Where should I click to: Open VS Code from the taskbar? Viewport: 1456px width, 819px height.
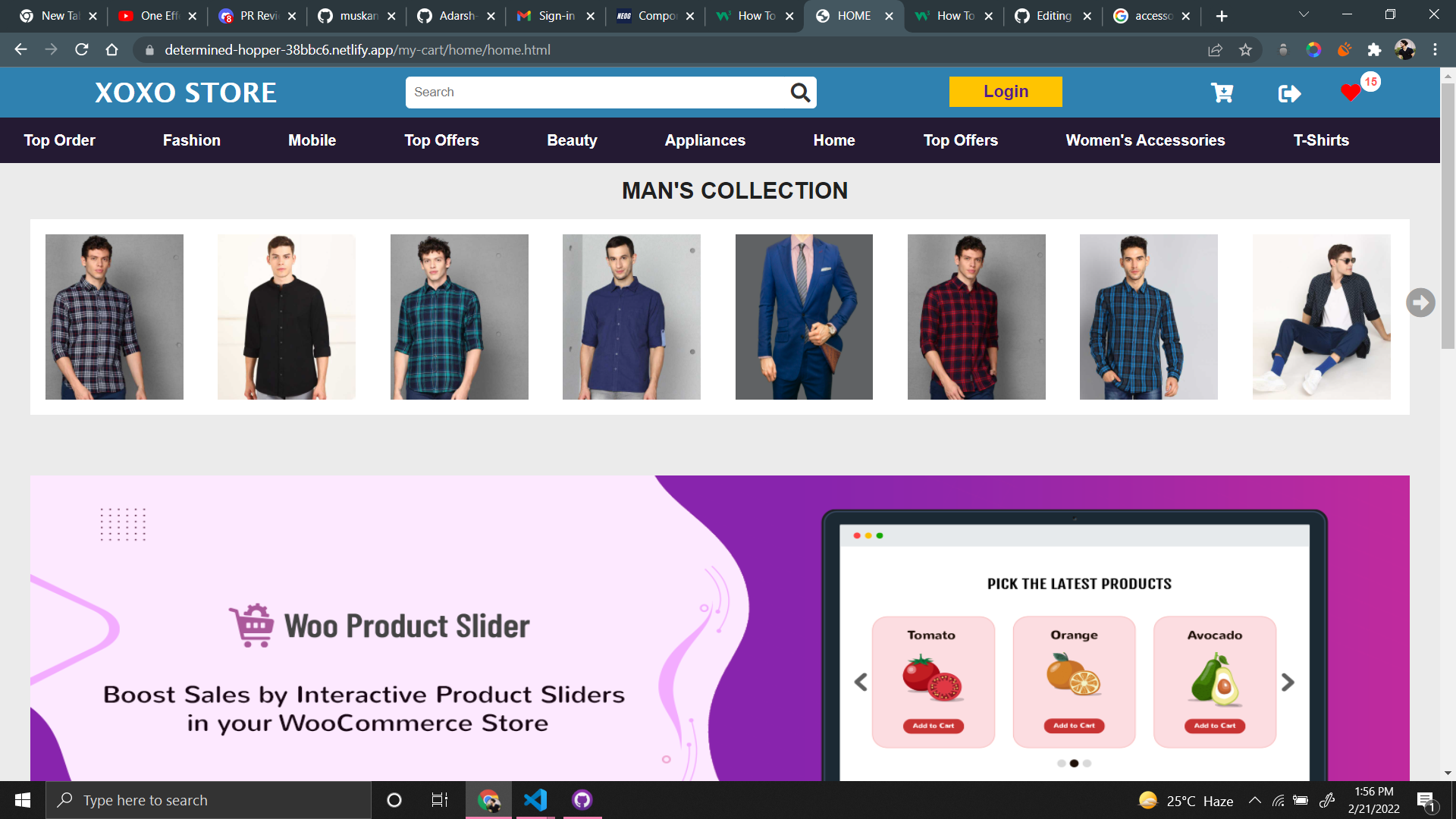[536, 799]
